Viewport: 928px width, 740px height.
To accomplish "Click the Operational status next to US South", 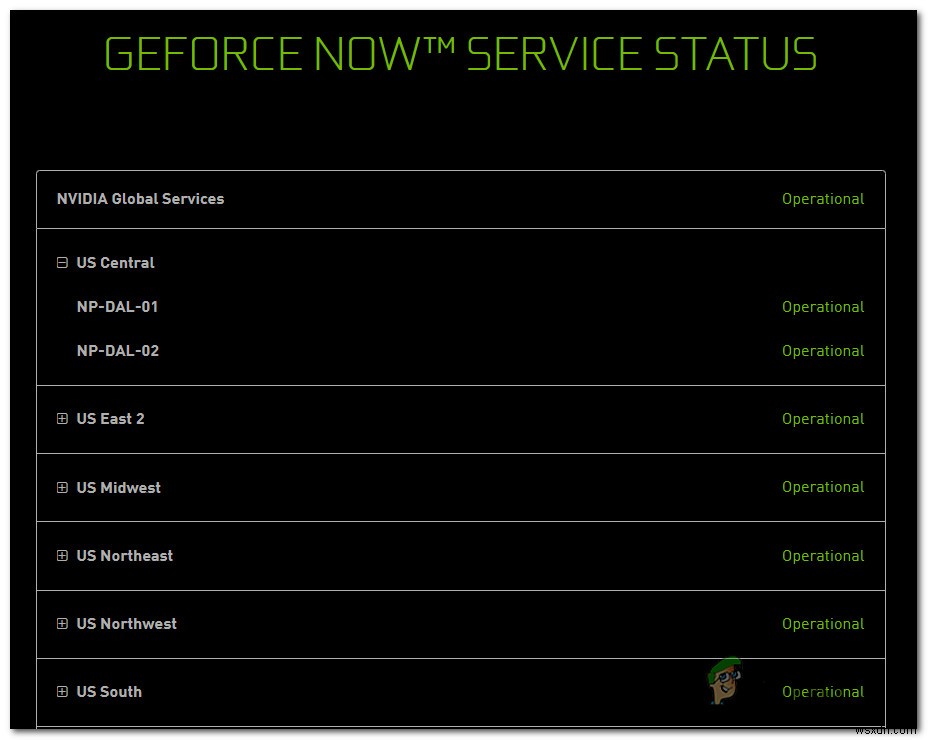I will tap(823, 691).
